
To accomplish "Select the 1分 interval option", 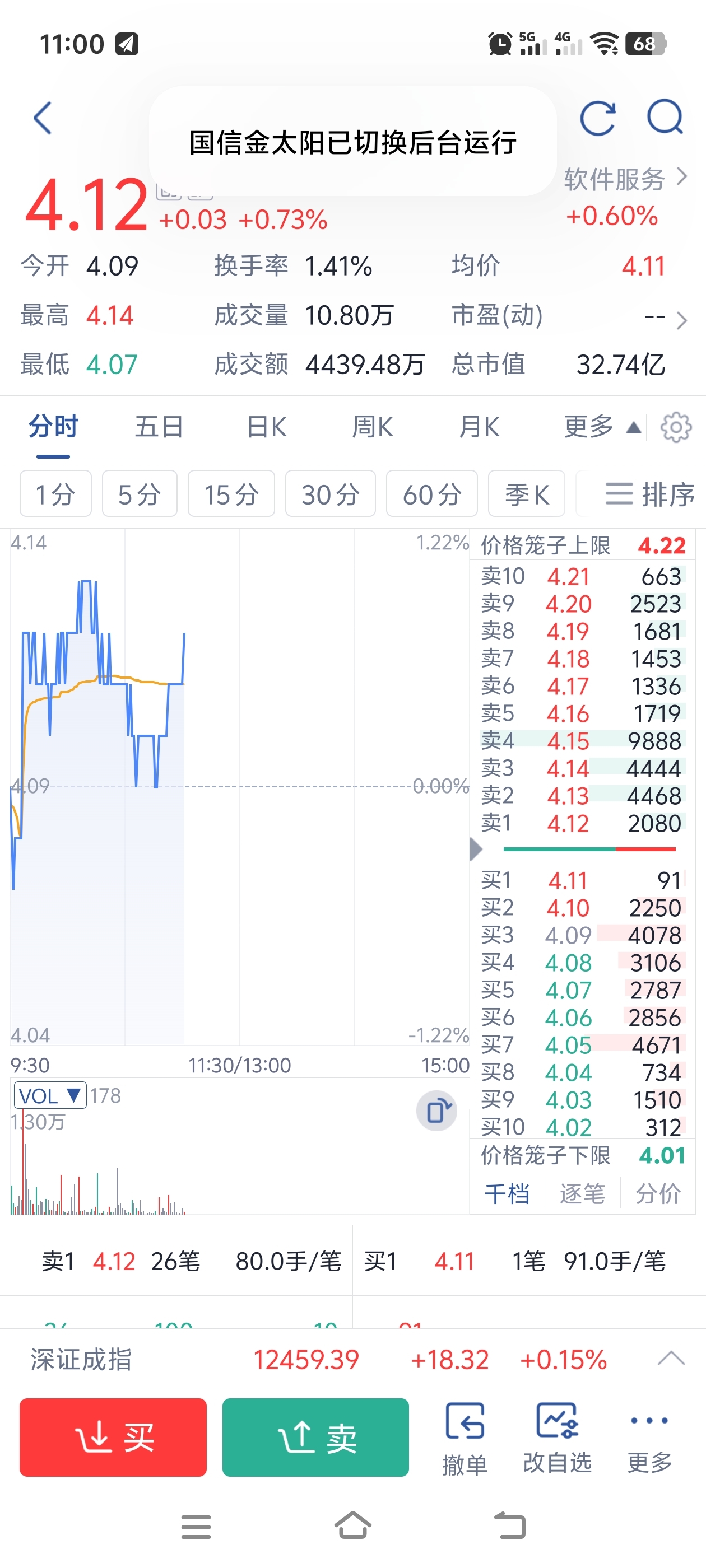I will click(x=55, y=494).
